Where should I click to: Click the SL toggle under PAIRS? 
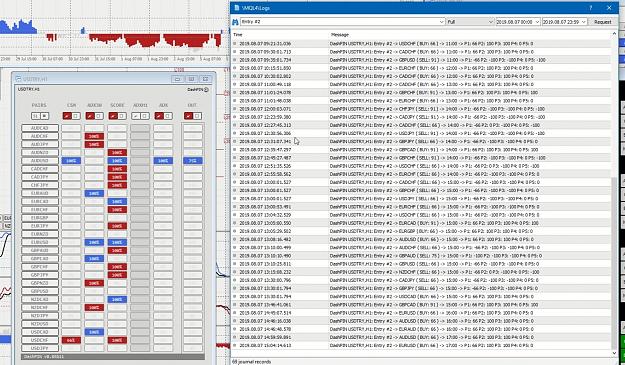tap(35, 116)
